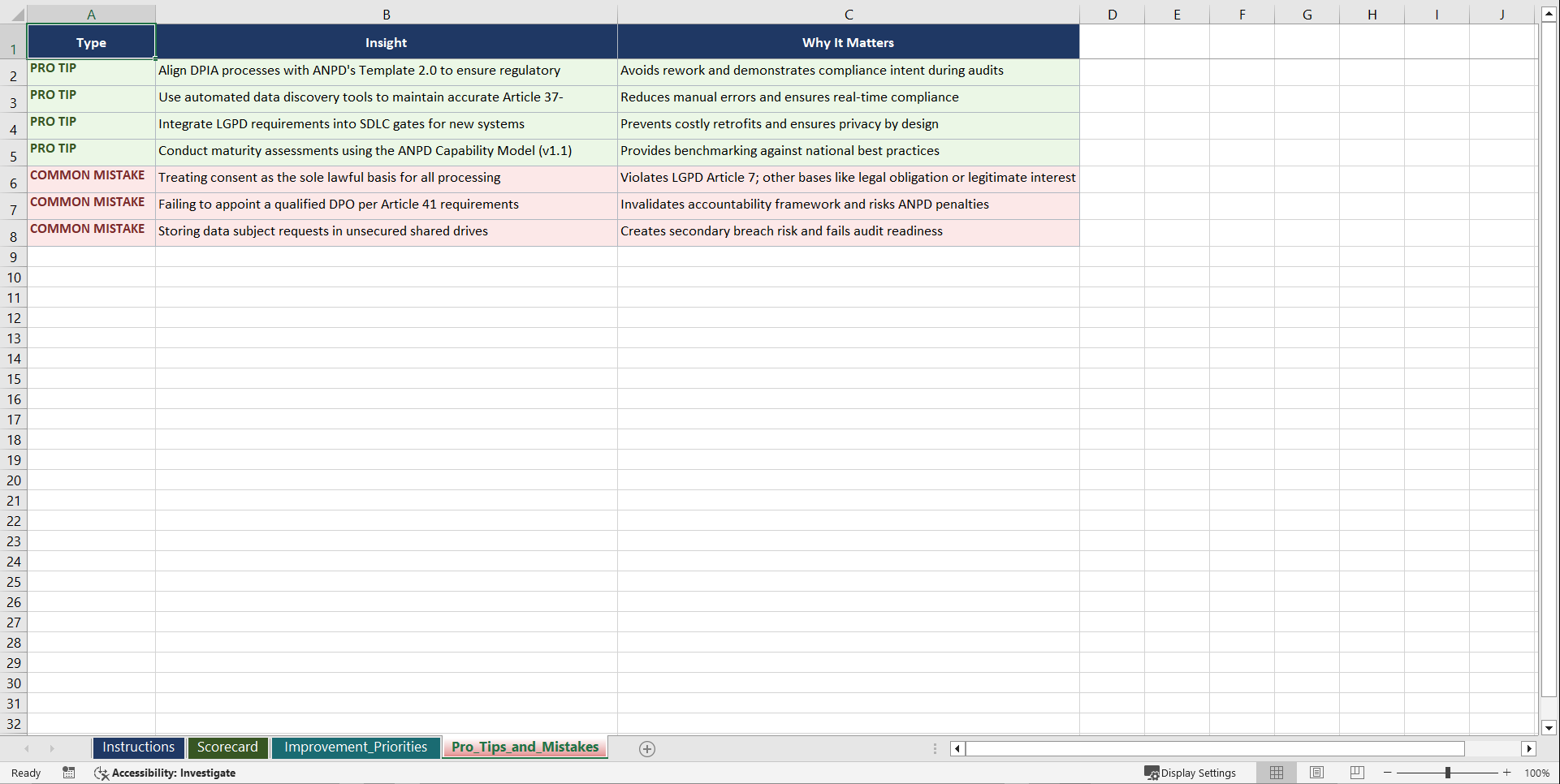Start macro recording from the status bar icon
This screenshot has height=784, width=1560.
[x=69, y=773]
